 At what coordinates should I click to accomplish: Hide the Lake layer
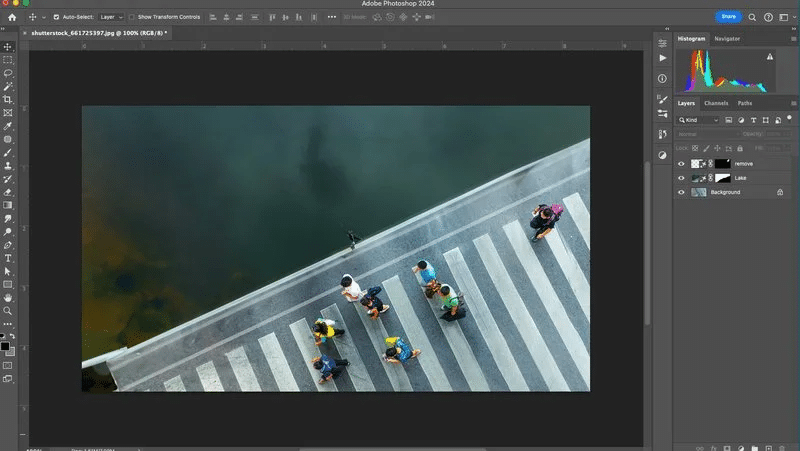(681, 178)
